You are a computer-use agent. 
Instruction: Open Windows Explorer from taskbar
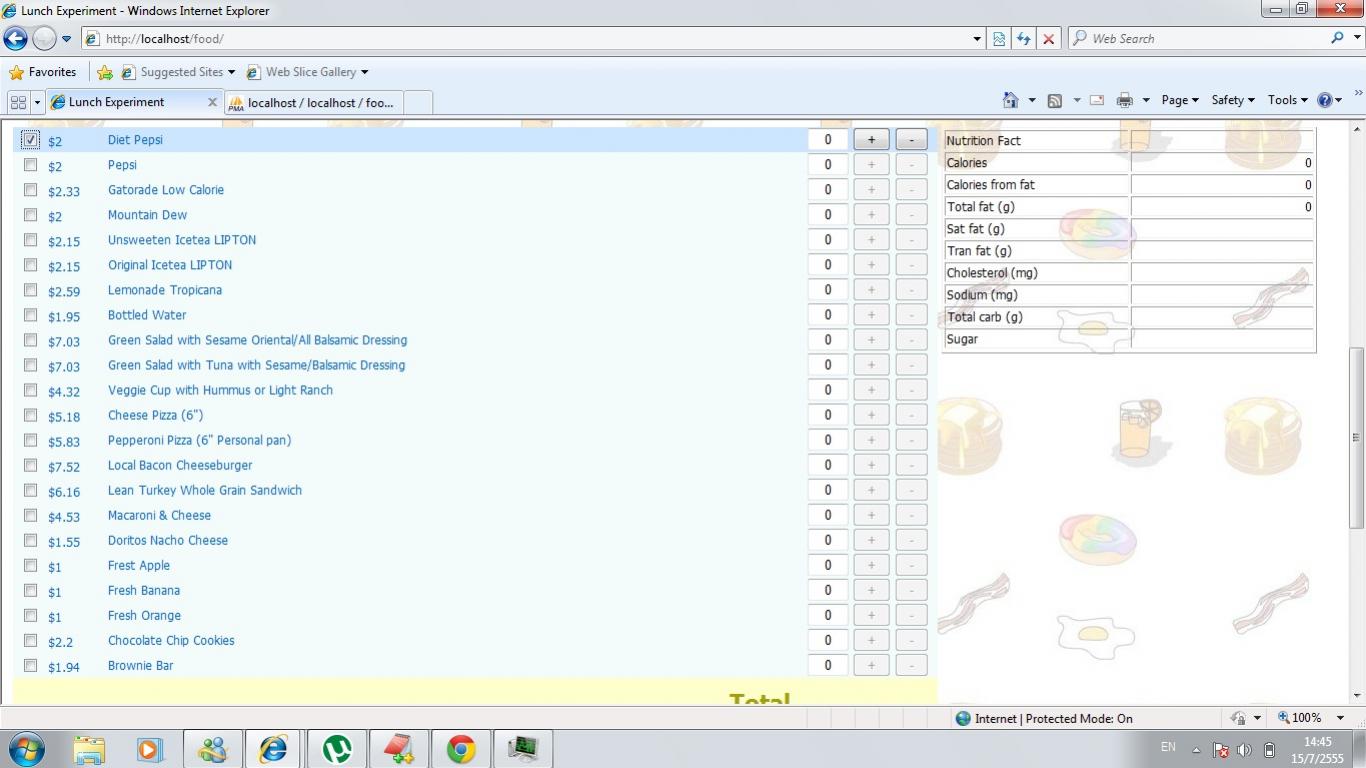coord(89,749)
